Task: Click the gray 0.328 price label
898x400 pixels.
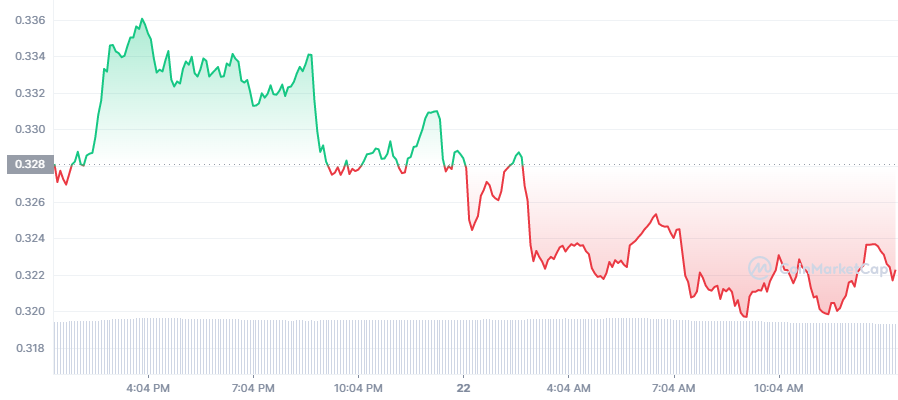Action: pyautogui.click(x=30, y=164)
